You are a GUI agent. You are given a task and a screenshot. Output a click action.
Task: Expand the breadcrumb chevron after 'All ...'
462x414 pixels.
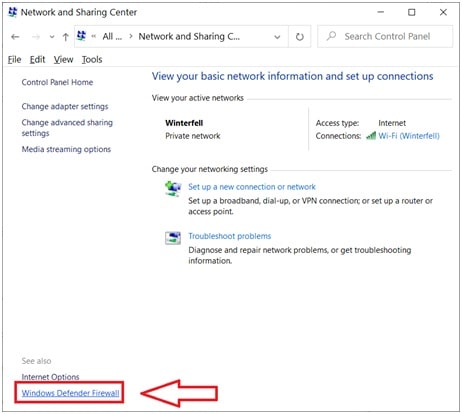click(x=131, y=36)
